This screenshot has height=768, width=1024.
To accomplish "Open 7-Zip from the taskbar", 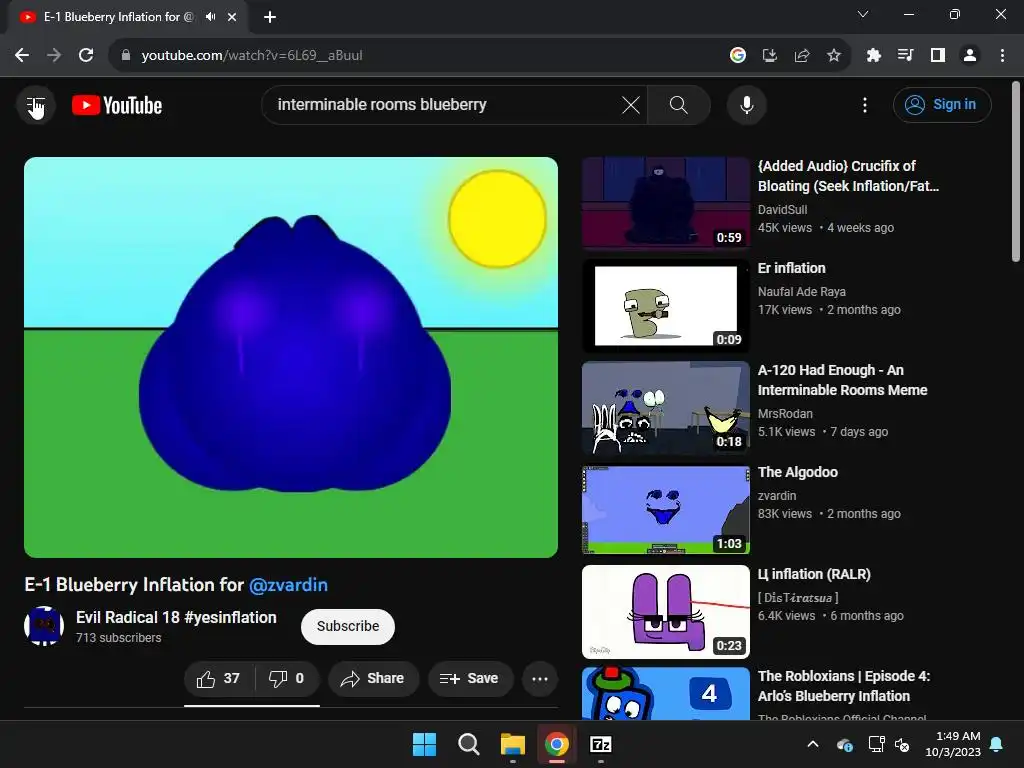I will point(600,744).
